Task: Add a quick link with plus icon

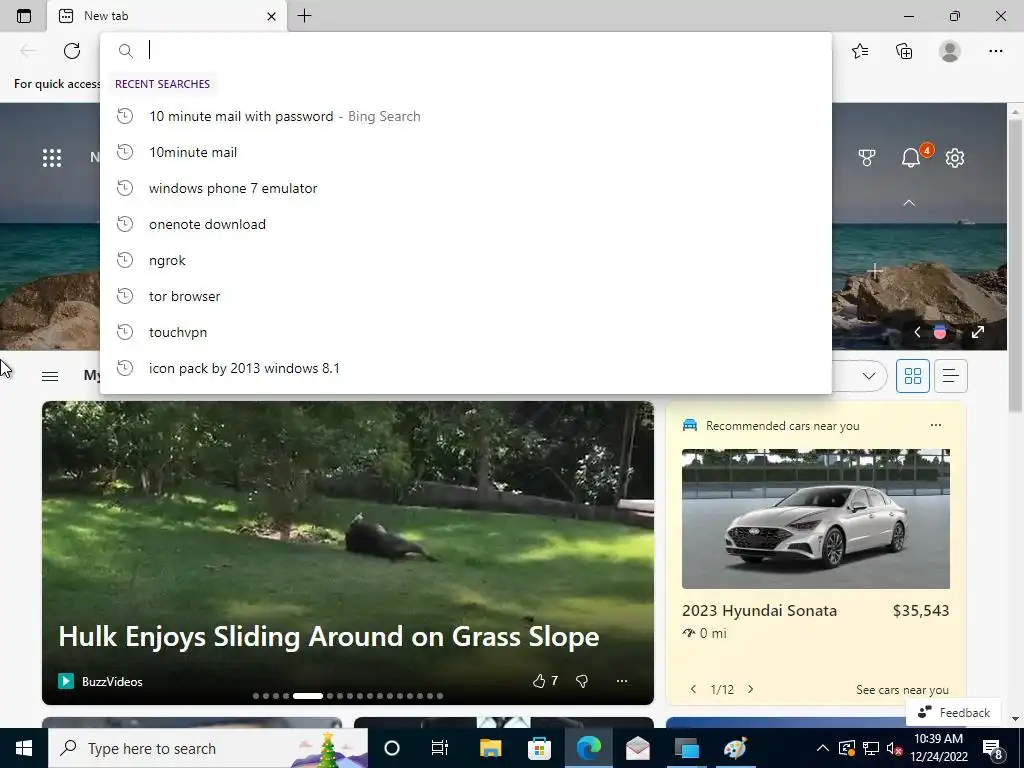Action: (x=876, y=270)
